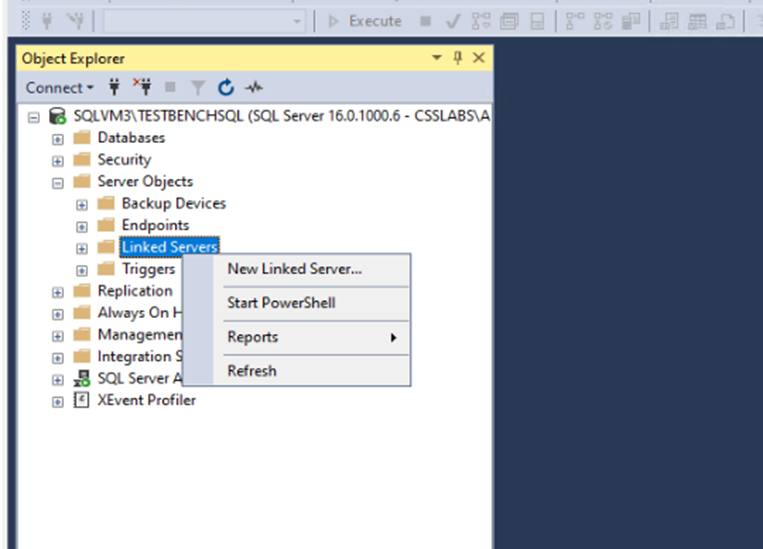This screenshot has height=549, width=763.
Task: Select the SQLVM3\TESTBENCHSQL server name
Action: [x=281, y=116]
